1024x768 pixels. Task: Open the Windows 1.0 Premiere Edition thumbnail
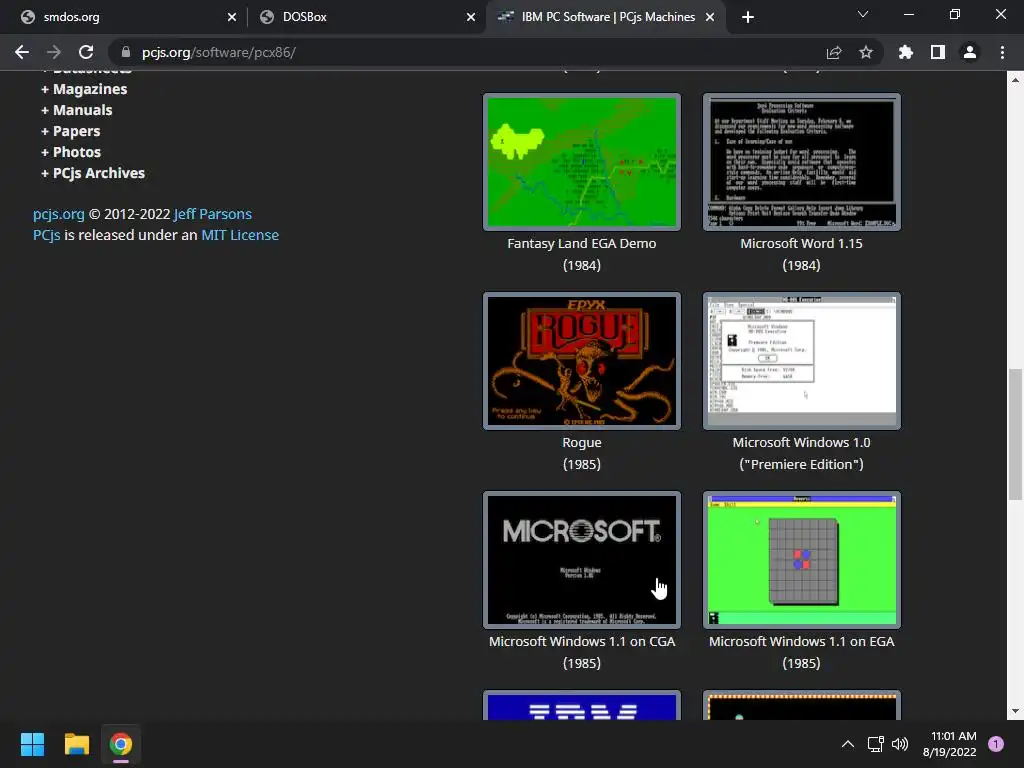point(801,361)
